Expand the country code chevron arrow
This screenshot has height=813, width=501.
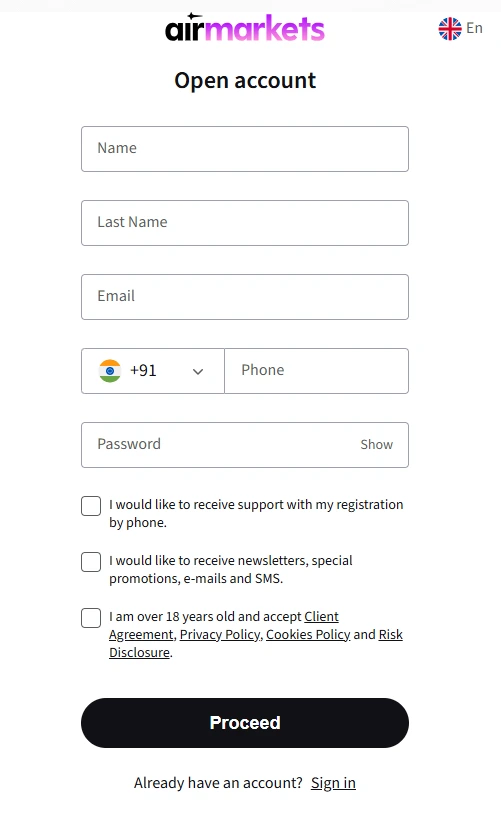(198, 371)
